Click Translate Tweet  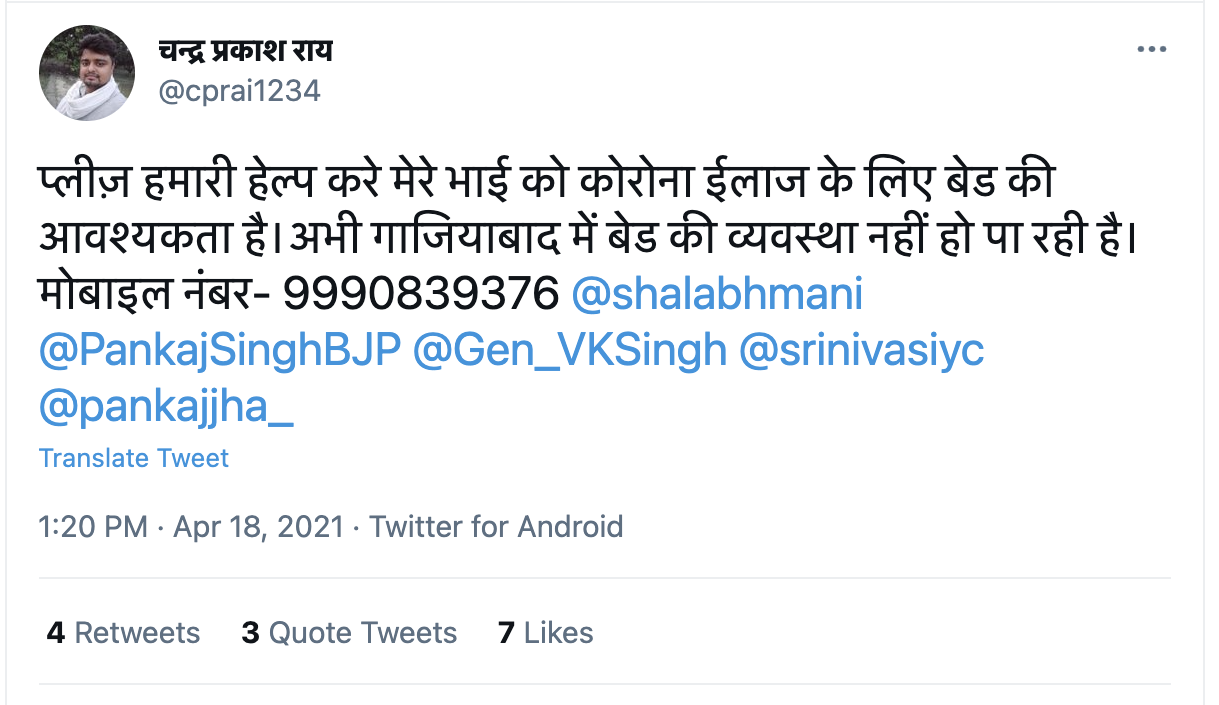click(134, 458)
